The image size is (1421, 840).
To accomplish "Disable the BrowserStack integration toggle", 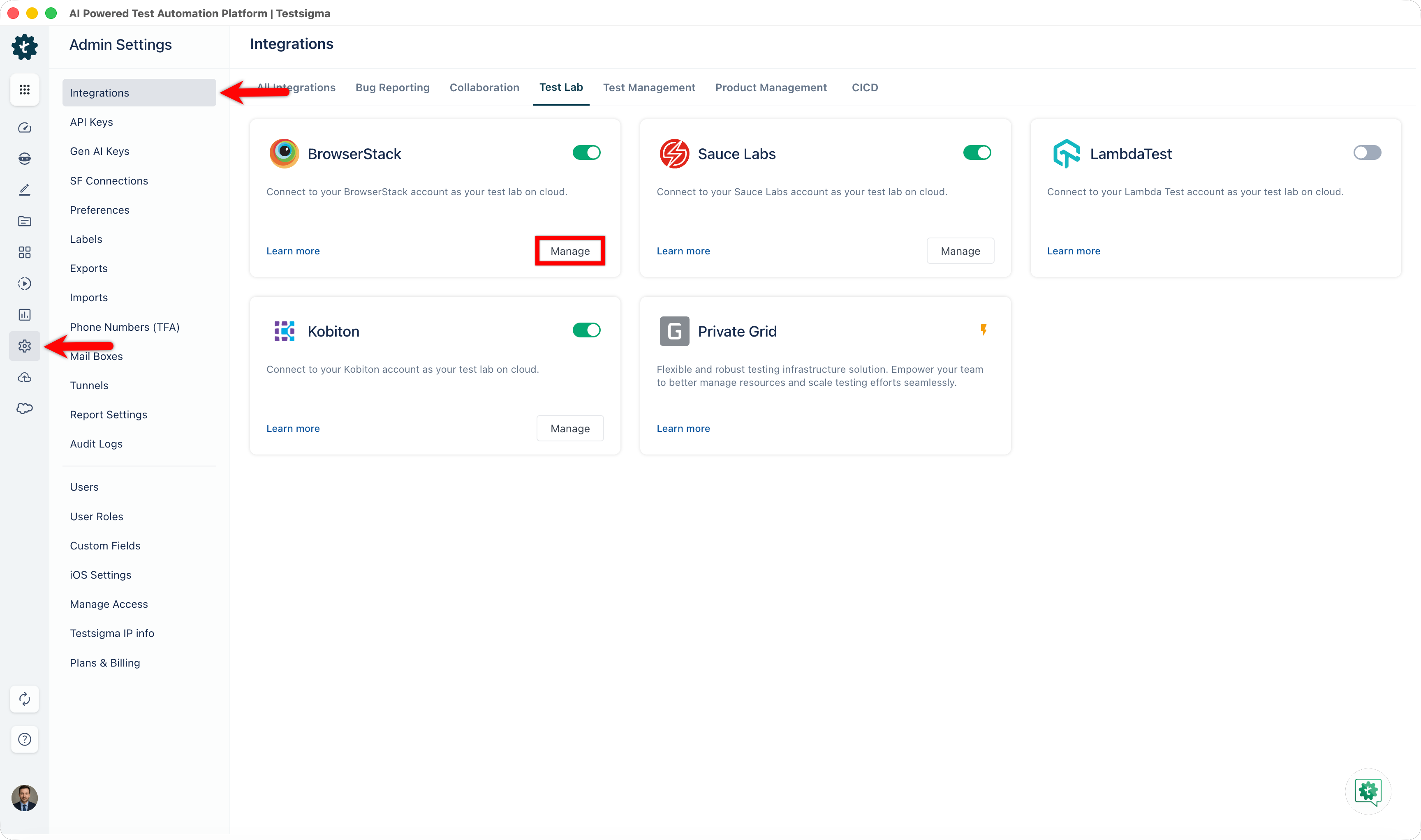I will 586,152.
